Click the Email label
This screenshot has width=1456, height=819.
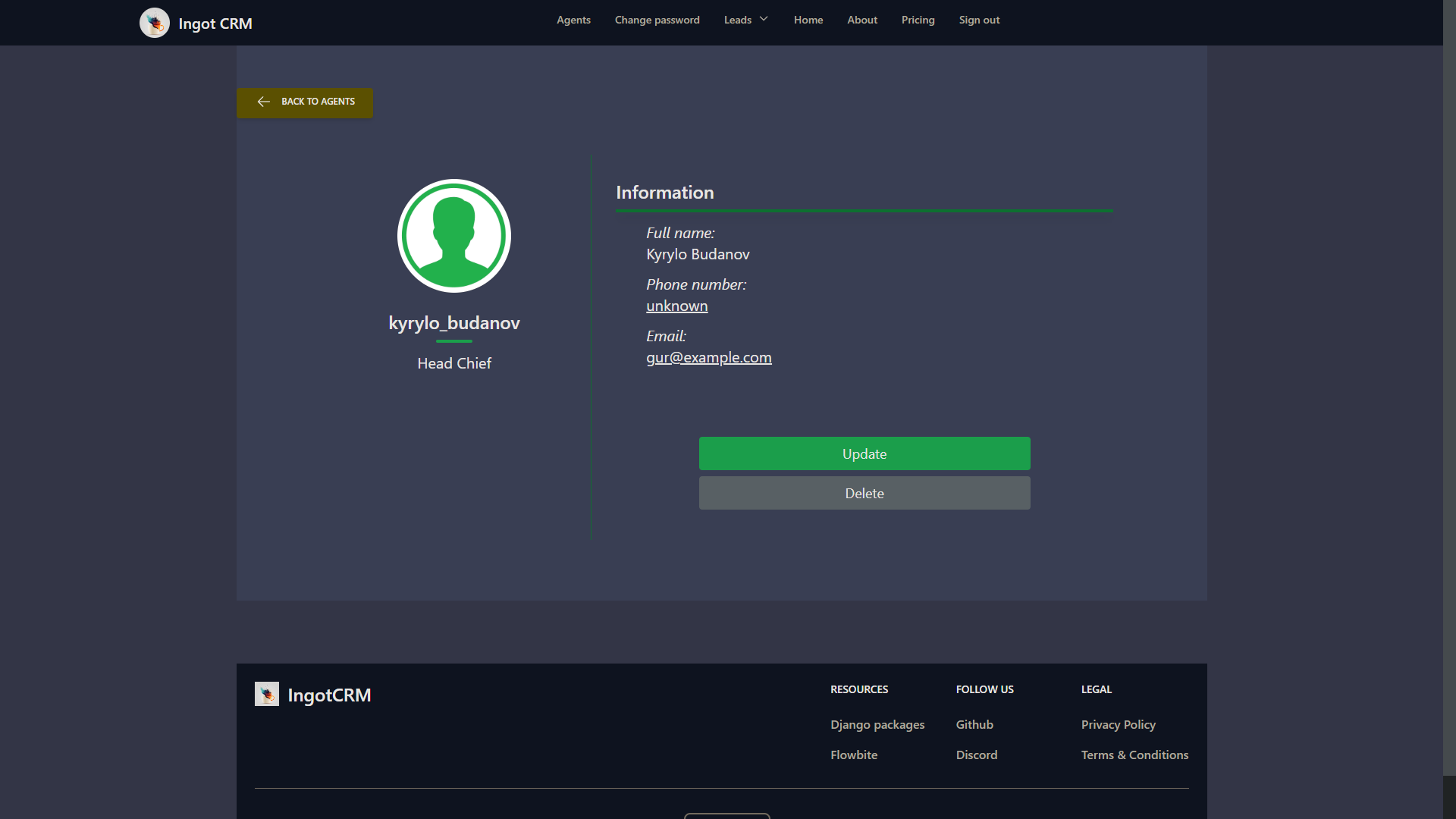click(666, 336)
